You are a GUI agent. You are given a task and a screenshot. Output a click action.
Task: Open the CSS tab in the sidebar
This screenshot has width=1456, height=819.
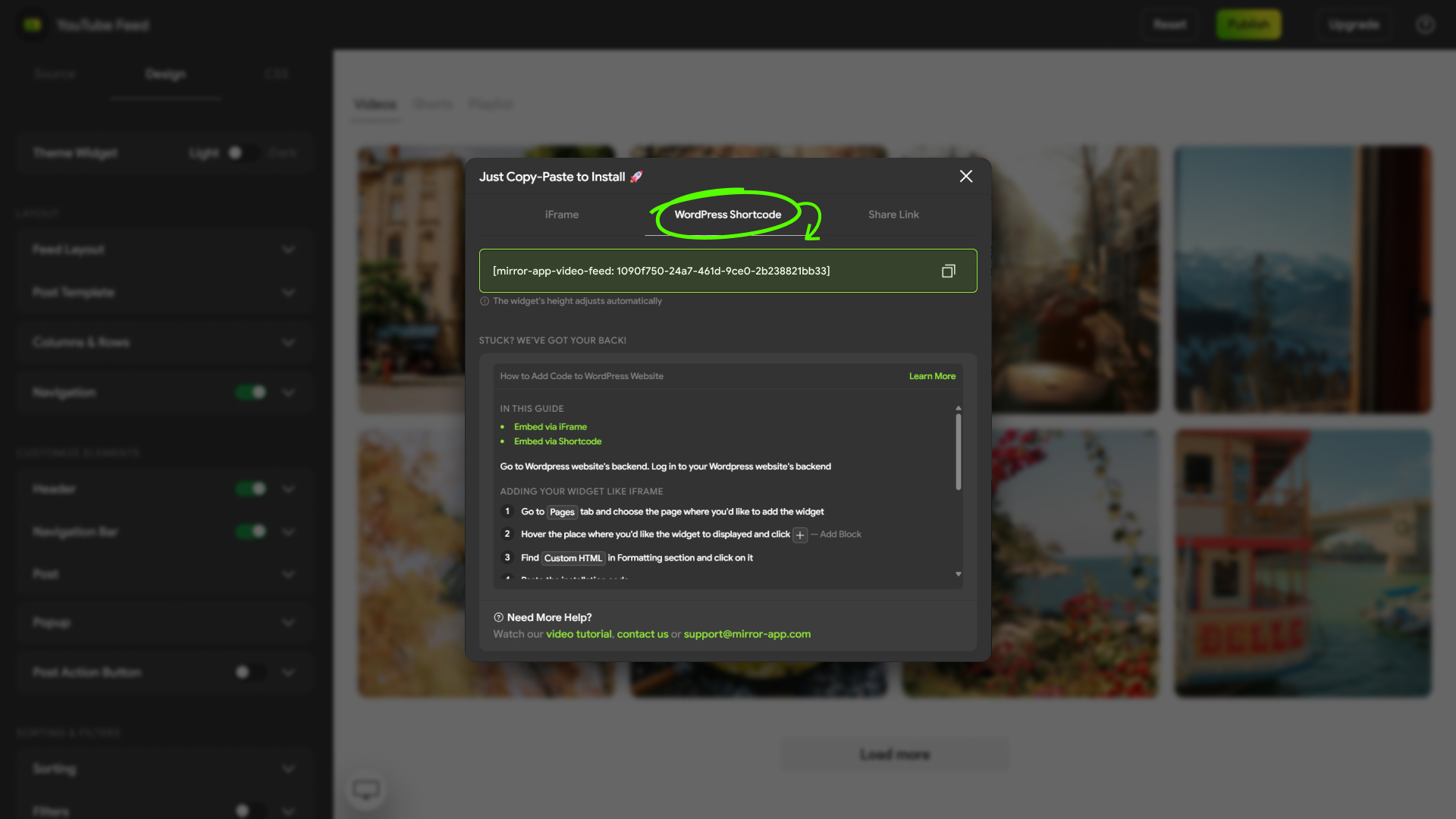click(276, 74)
